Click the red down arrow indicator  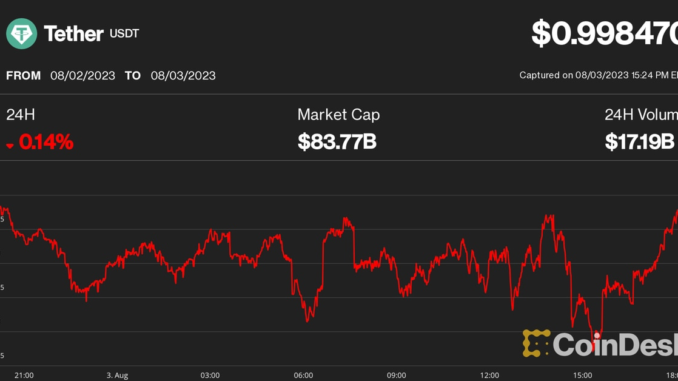[x=10, y=146]
